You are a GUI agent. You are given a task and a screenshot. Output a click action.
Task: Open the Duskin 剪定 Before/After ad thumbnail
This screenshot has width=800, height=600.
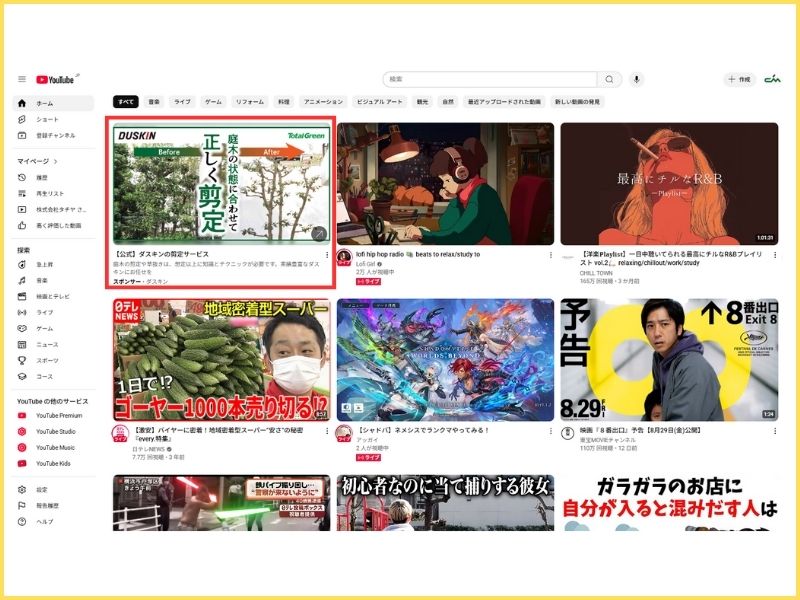coord(221,184)
